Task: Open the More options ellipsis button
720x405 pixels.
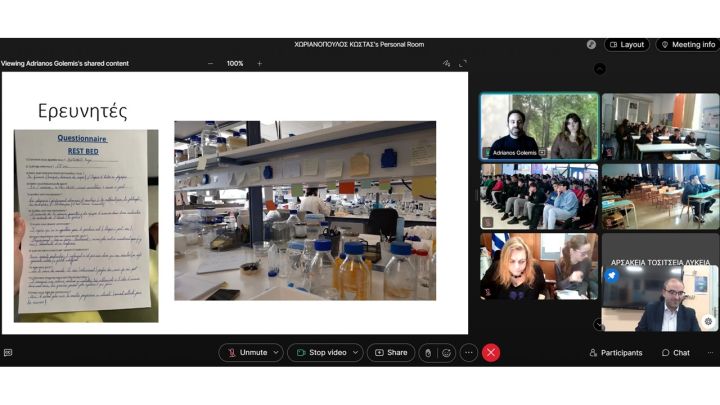Action: click(468, 352)
